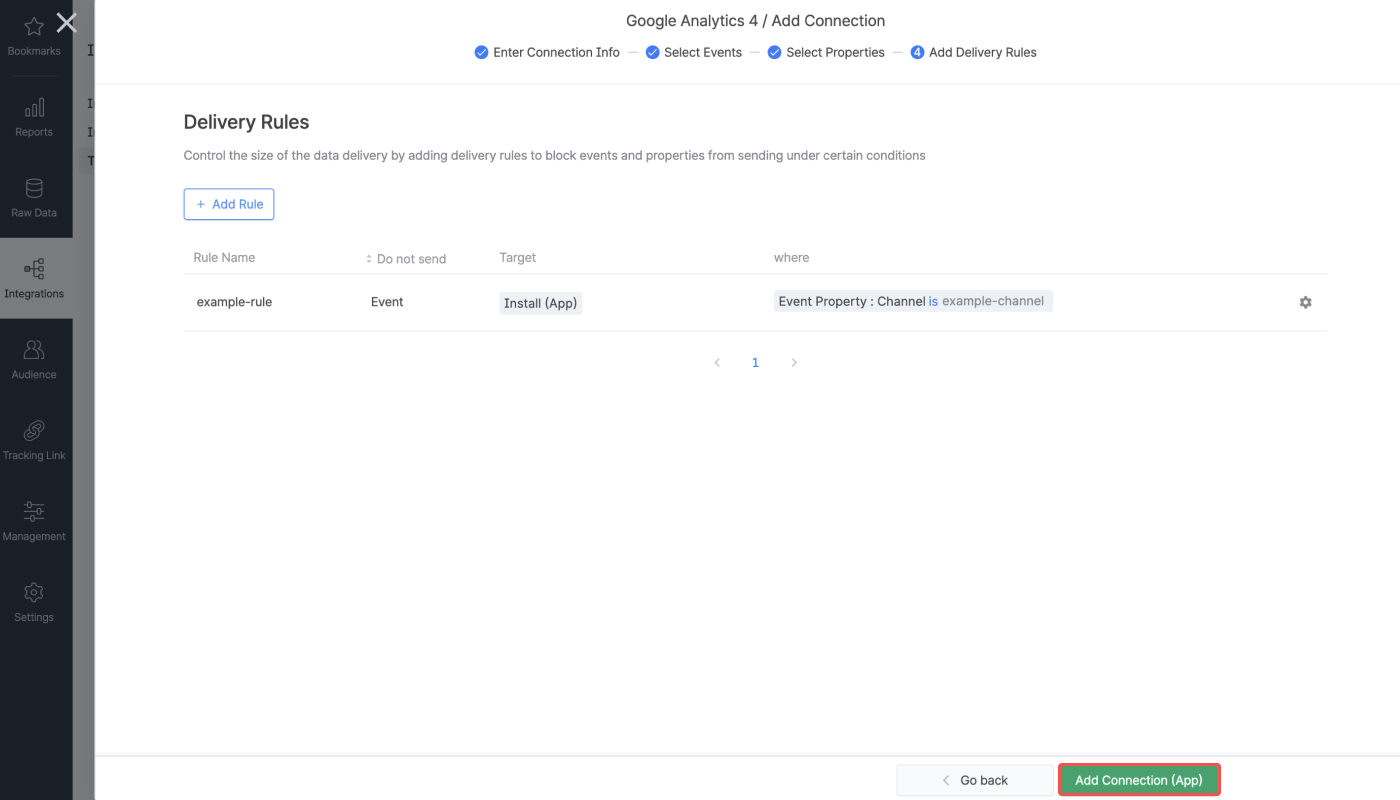Click Add Connection (App) button
The image size is (1400, 800).
click(1139, 780)
